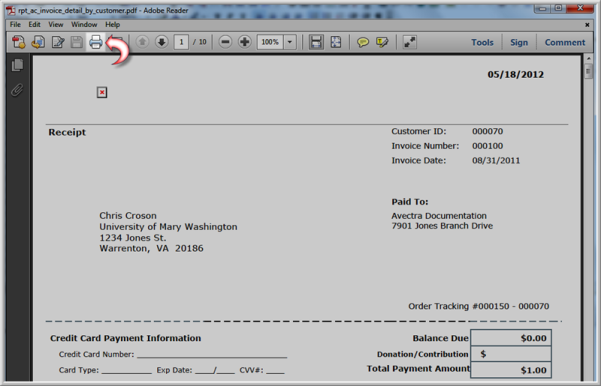Click the Paid To: label
Screen dimensions: 601x386
tap(410, 202)
